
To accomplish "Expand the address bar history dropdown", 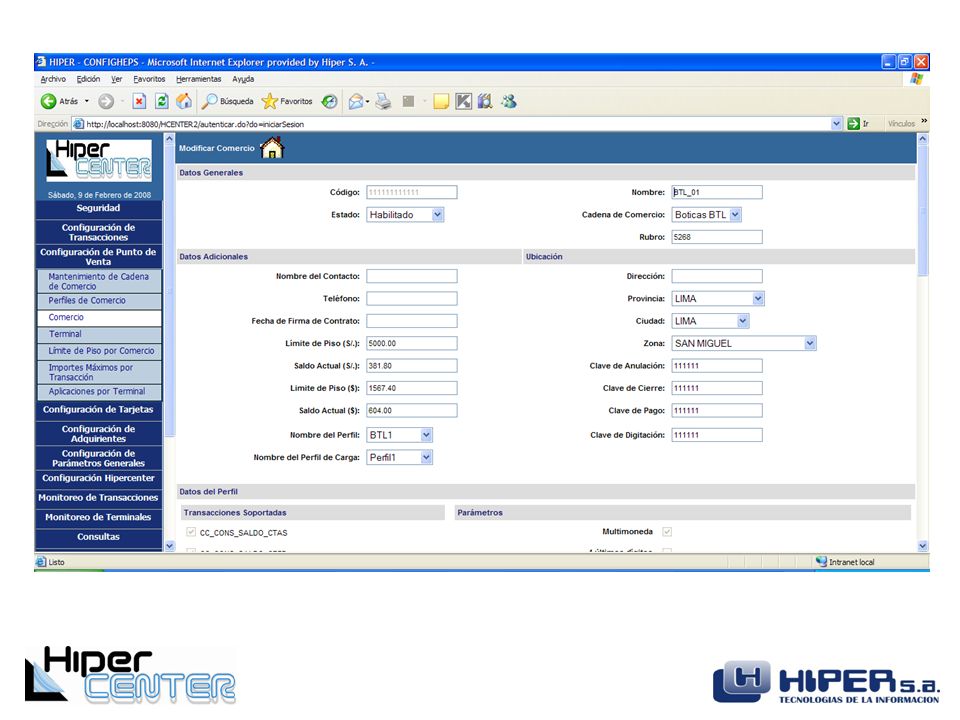I will click(x=836, y=124).
